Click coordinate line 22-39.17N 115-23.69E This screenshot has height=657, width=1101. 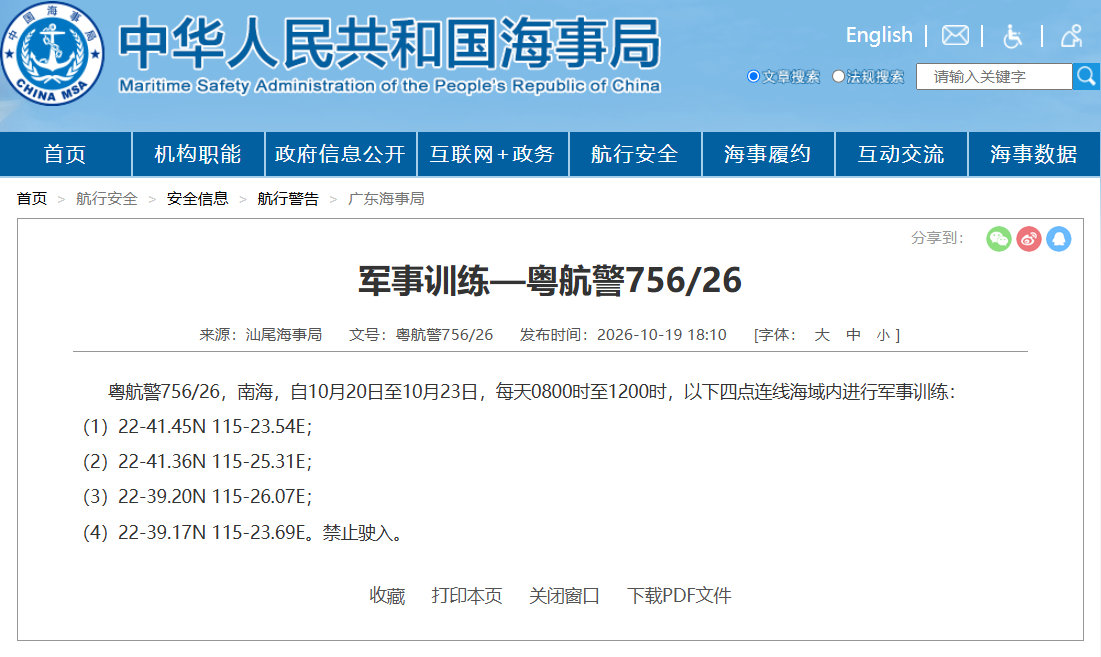213,533
